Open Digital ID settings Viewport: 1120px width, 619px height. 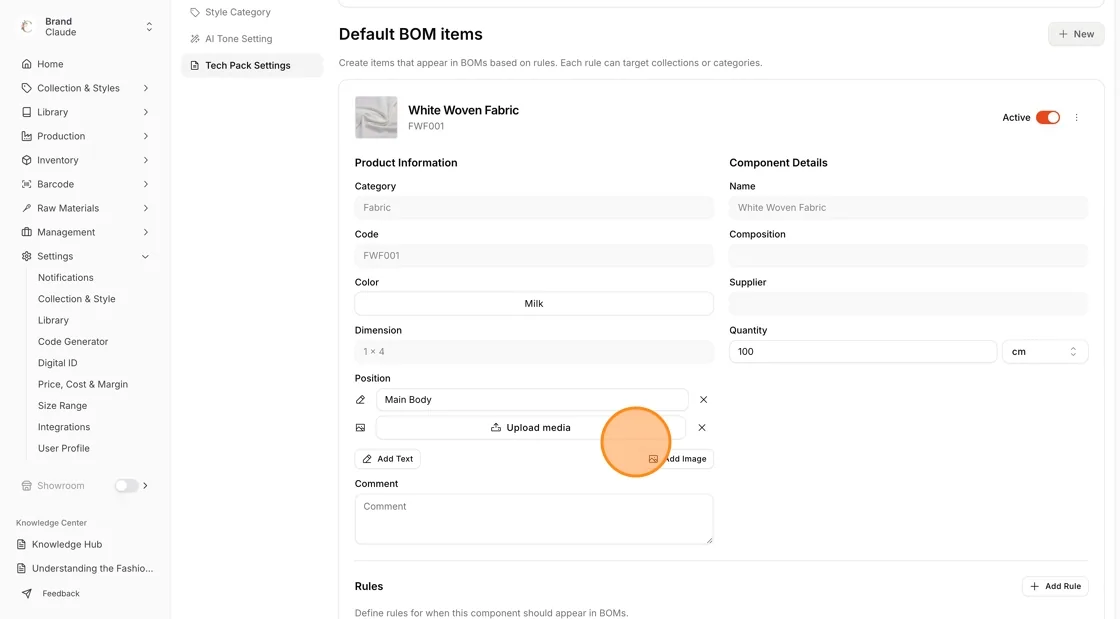[57, 363]
